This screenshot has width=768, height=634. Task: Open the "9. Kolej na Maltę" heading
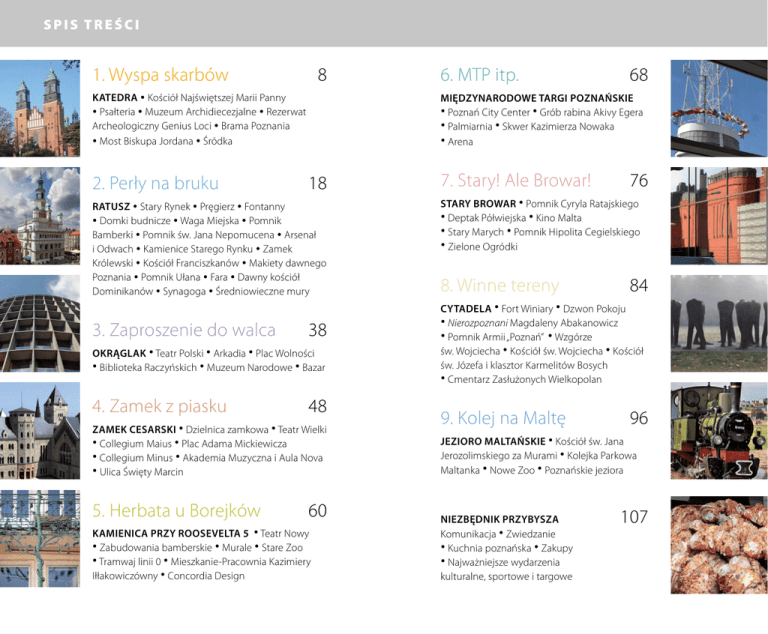point(503,416)
